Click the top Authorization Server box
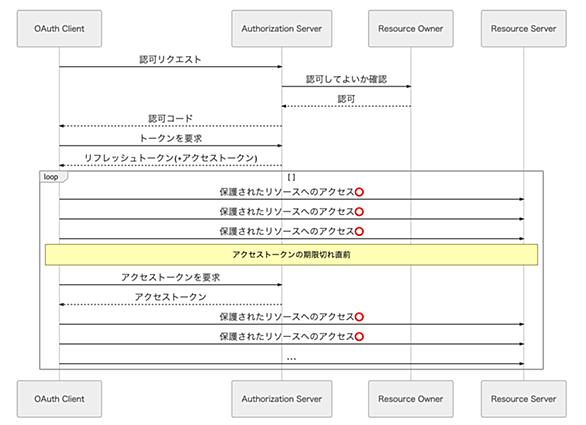586x425 pixels. coord(281,28)
